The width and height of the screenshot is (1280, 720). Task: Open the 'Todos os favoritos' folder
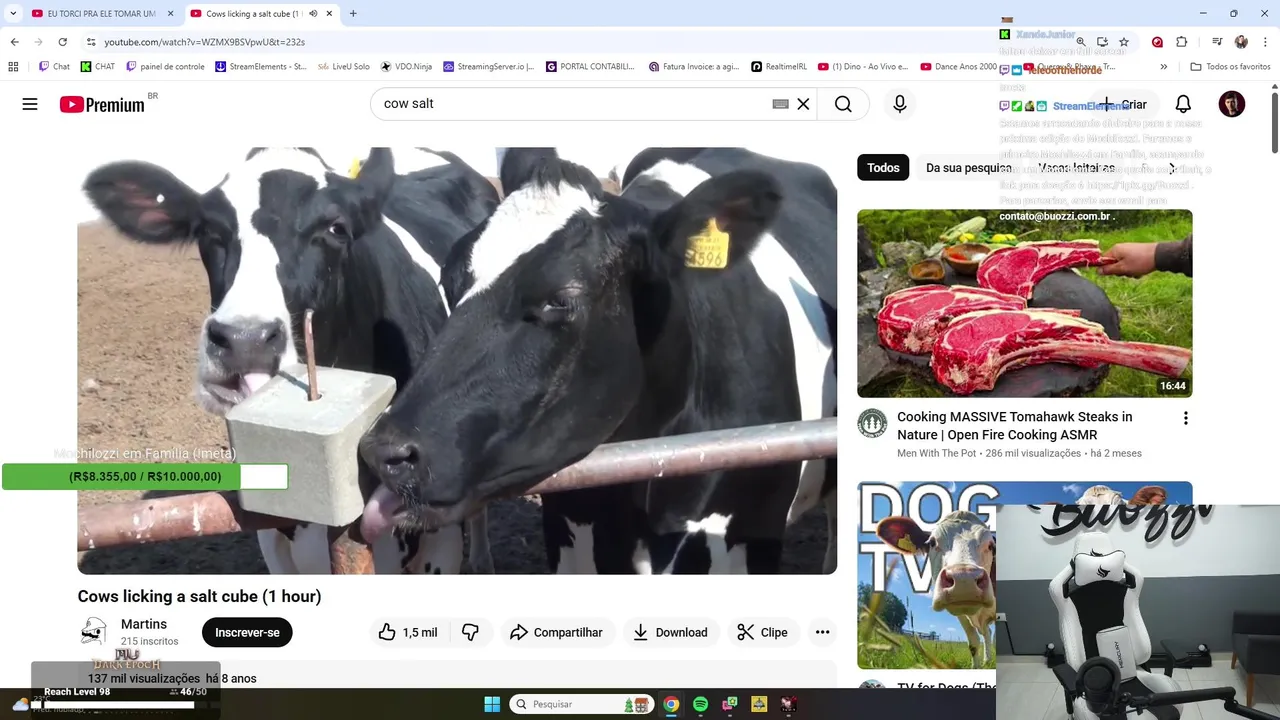coord(1230,67)
